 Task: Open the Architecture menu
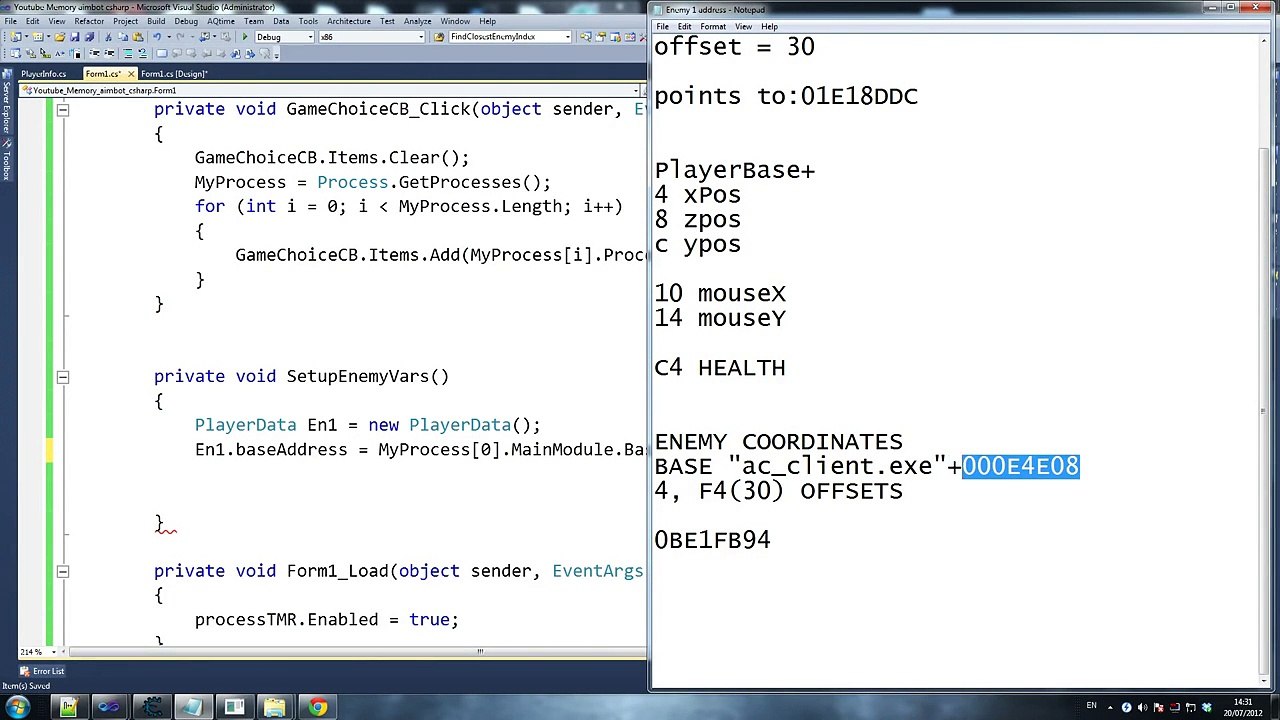(349, 21)
